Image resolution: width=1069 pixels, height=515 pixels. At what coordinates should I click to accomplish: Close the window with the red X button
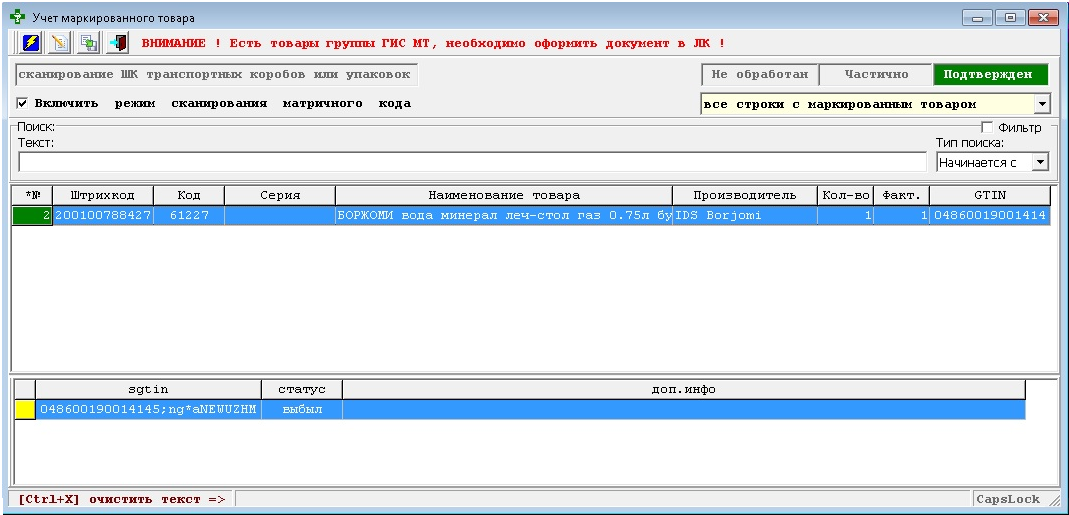(x=1043, y=18)
